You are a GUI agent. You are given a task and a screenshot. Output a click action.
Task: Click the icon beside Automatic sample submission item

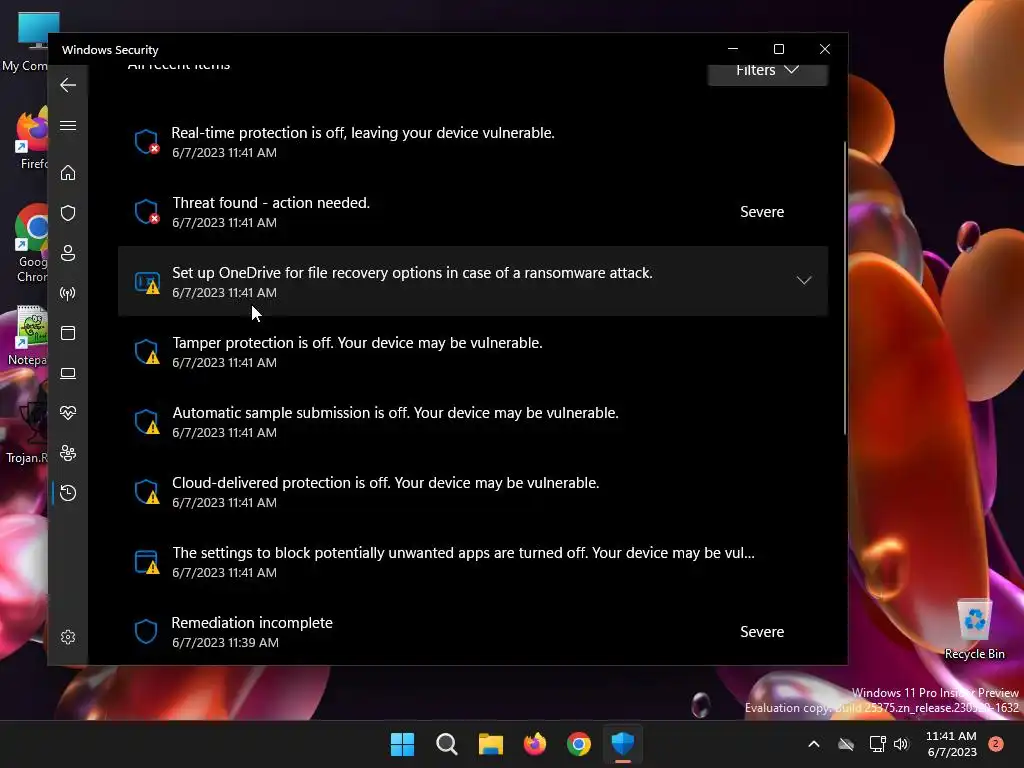click(x=146, y=421)
